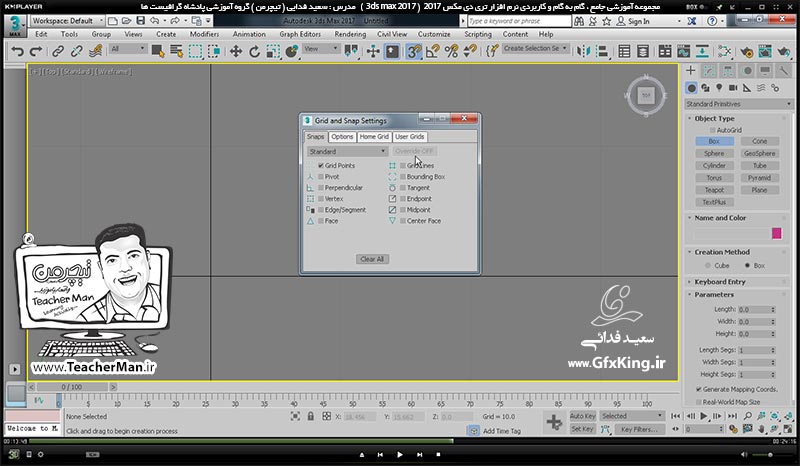Click the Clear All button
Screen dimensions: 800x466
[372, 259]
